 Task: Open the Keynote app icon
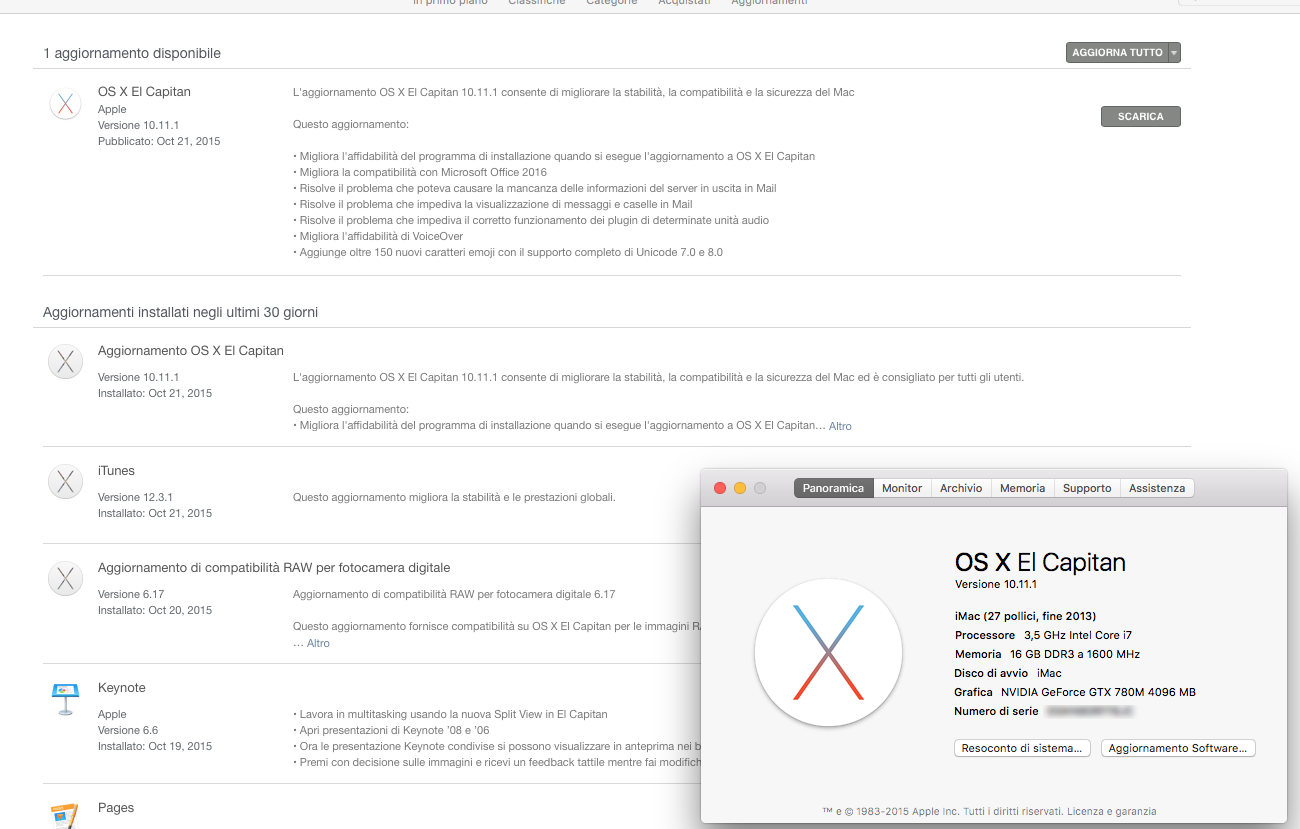point(65,699)
